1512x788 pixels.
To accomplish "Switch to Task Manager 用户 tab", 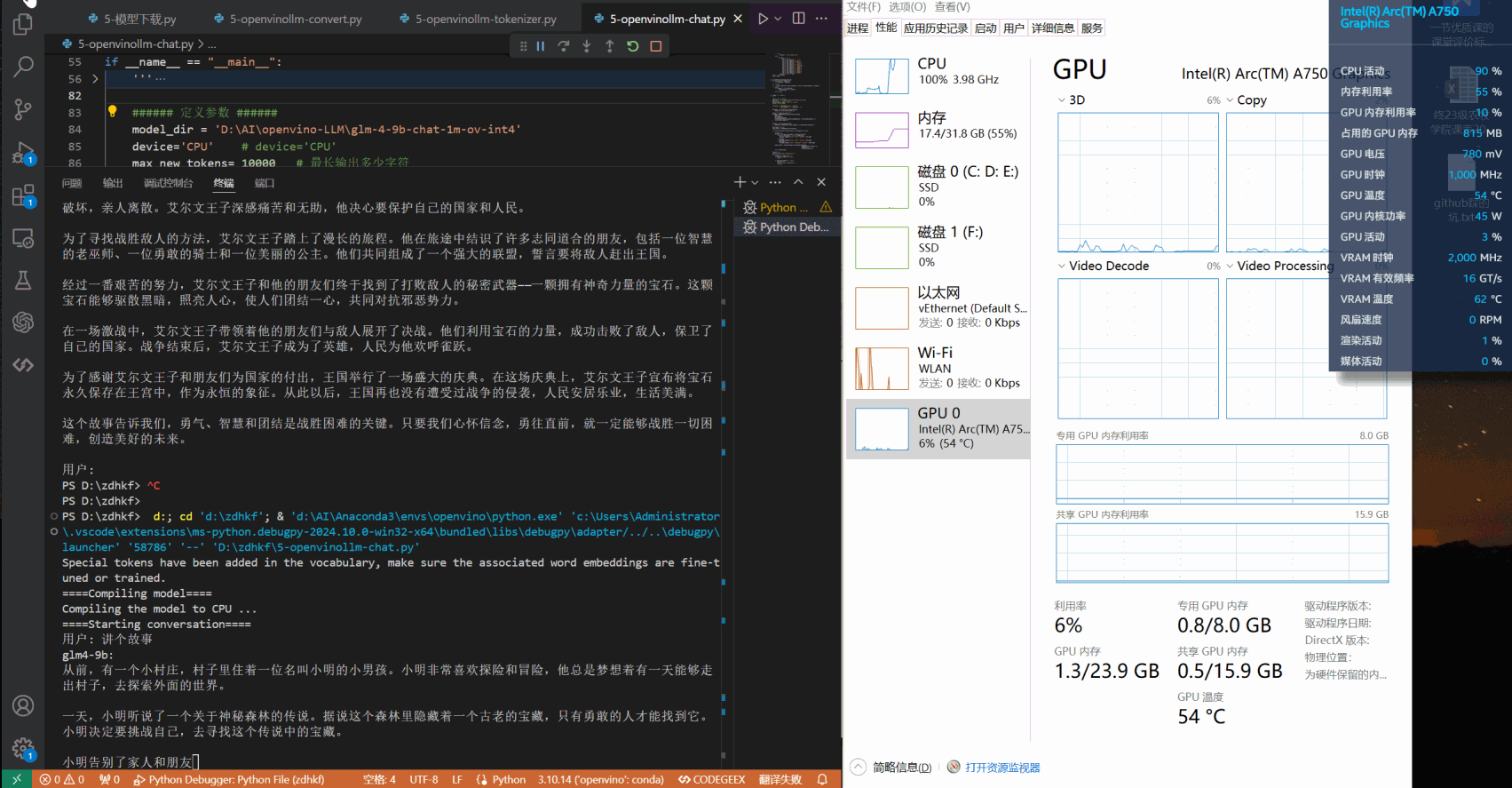I will pyautogui.click(x=1014, y=28).
